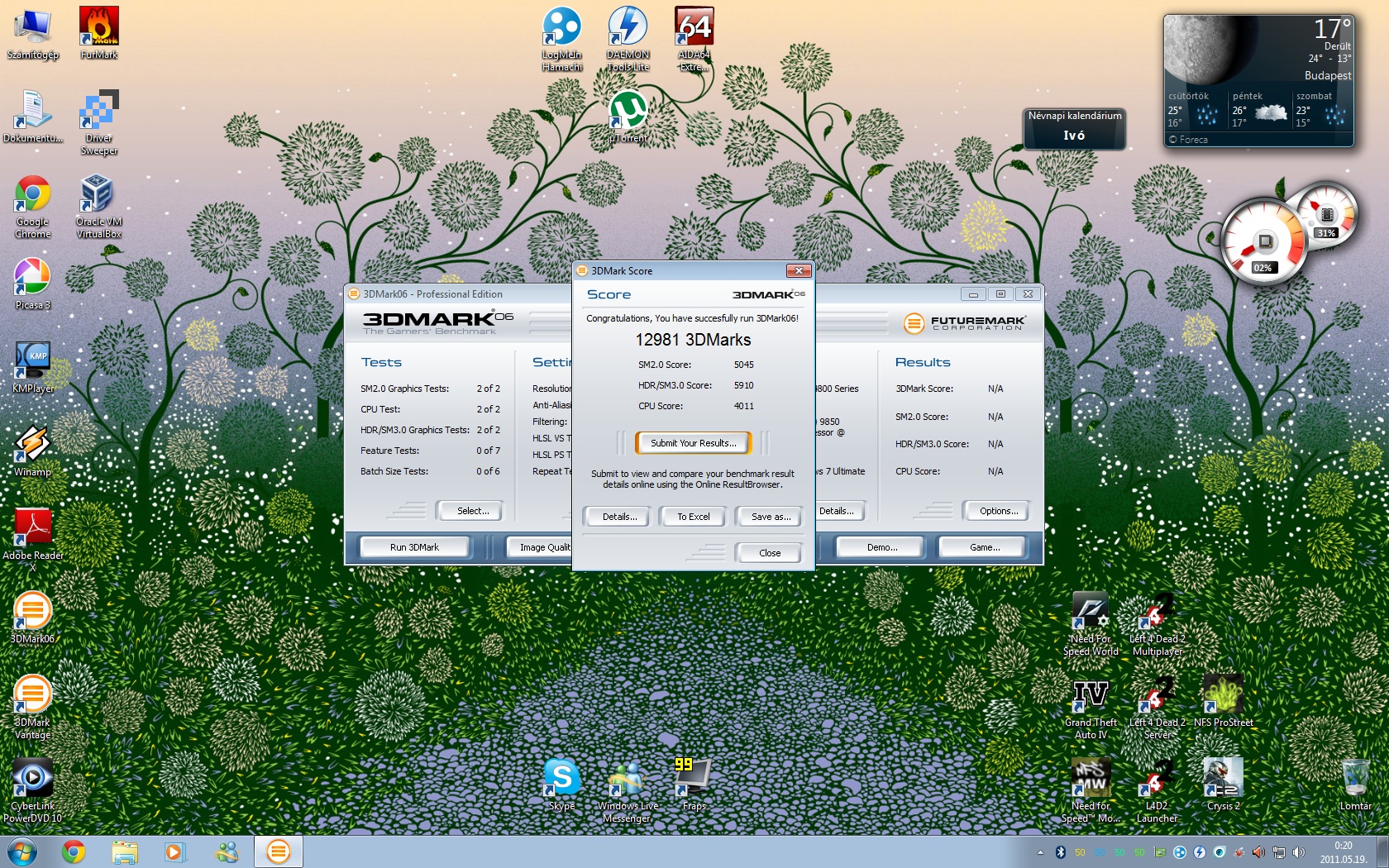Open L4D2 Launcher desktop shortcut

click(x=1157, y=790)
